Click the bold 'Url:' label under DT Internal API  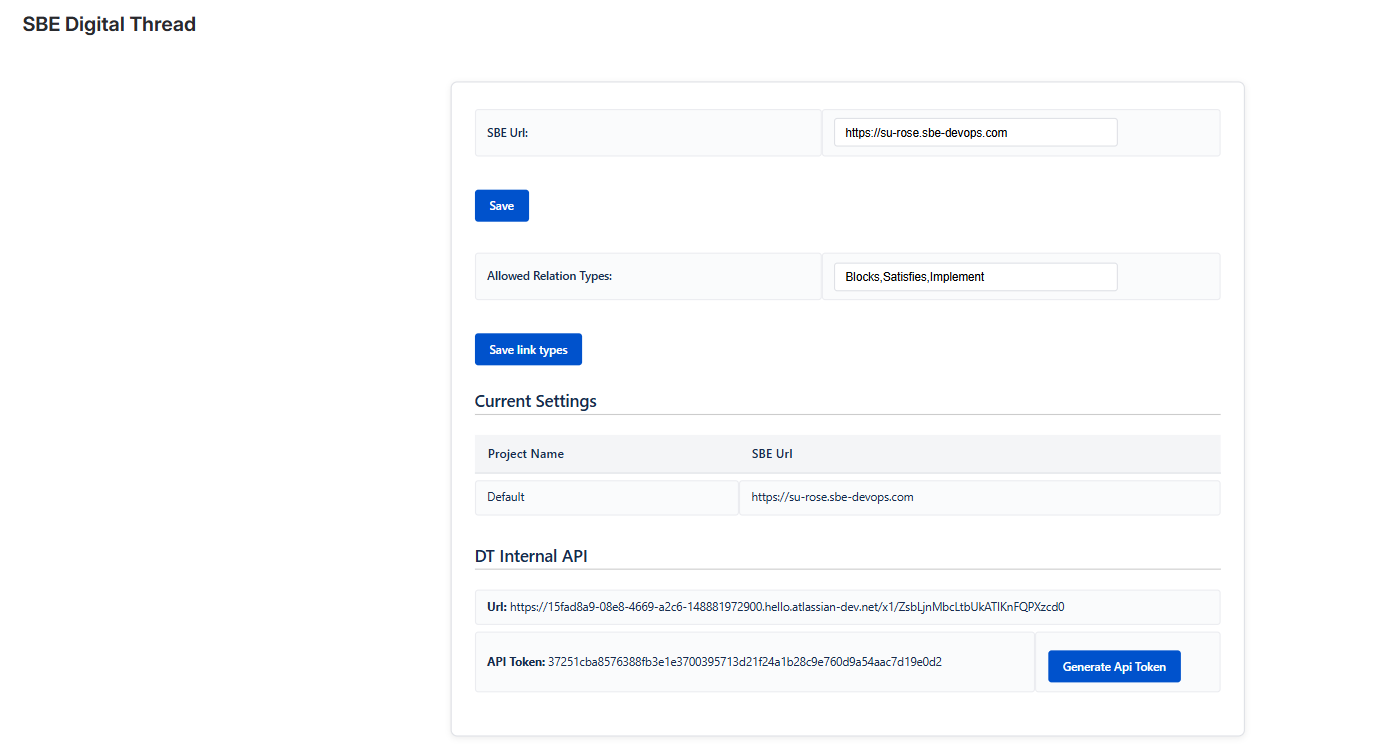[497, 607]
